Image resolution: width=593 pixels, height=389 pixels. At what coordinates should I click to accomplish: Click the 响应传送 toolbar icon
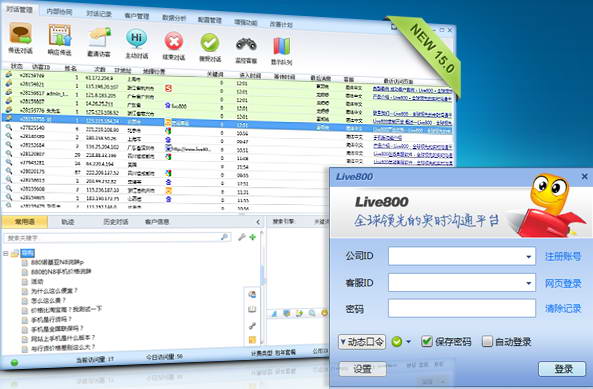pyautogui.click(x=60, y=36)
